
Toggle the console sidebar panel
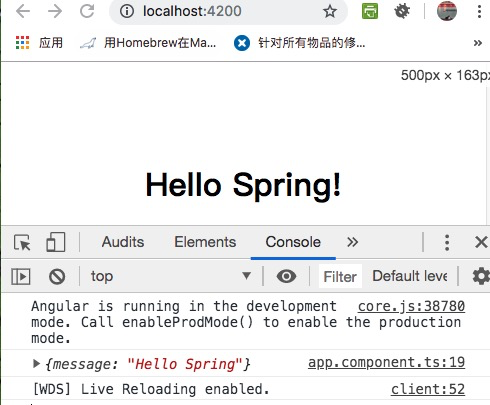coord(21,276)
